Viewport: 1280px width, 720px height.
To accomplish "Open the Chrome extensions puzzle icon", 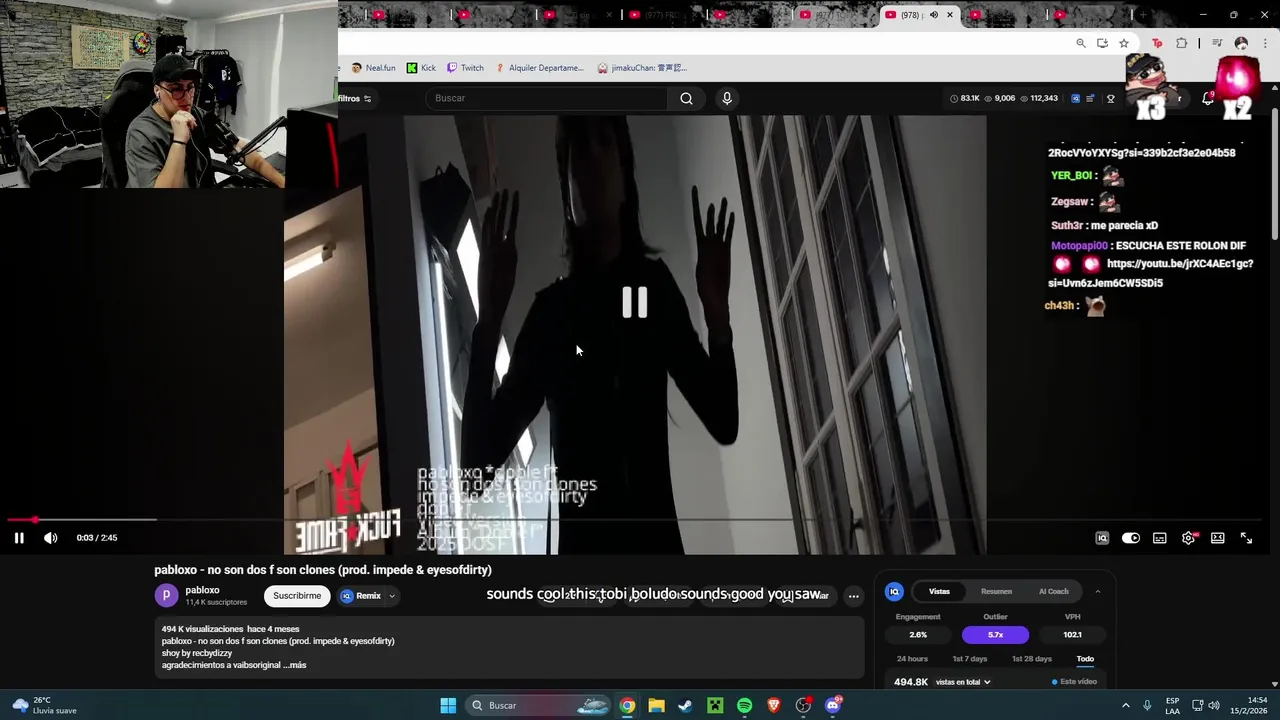I will (1182, 43).
